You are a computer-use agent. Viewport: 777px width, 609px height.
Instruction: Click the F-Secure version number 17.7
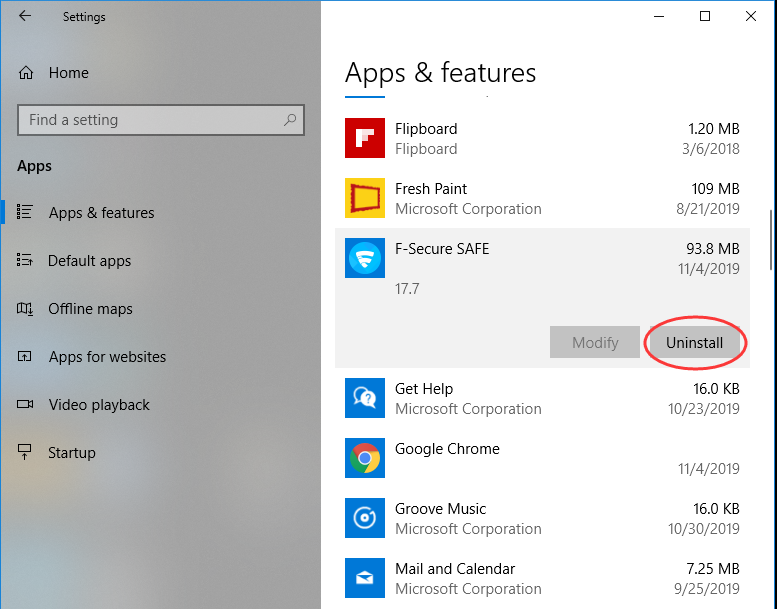click(407, 288)
